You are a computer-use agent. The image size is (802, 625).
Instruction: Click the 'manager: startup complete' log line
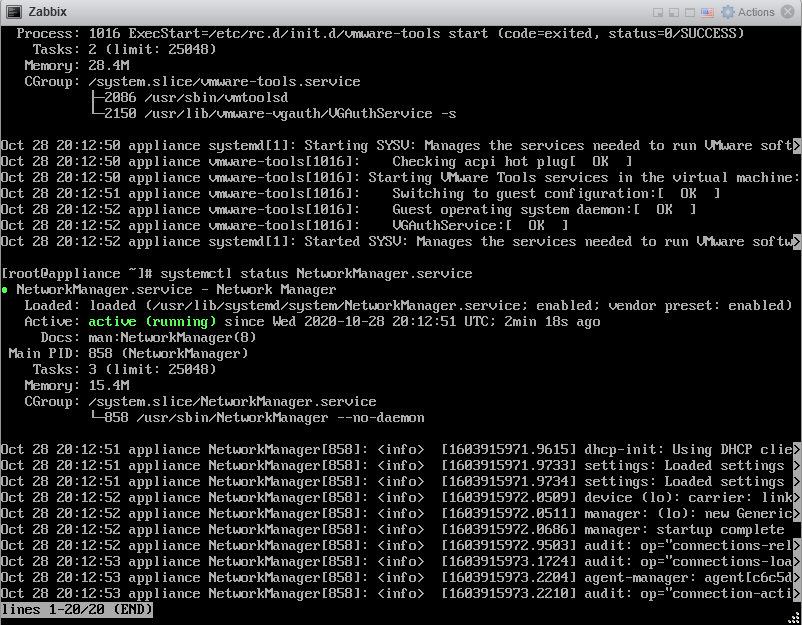393,529
